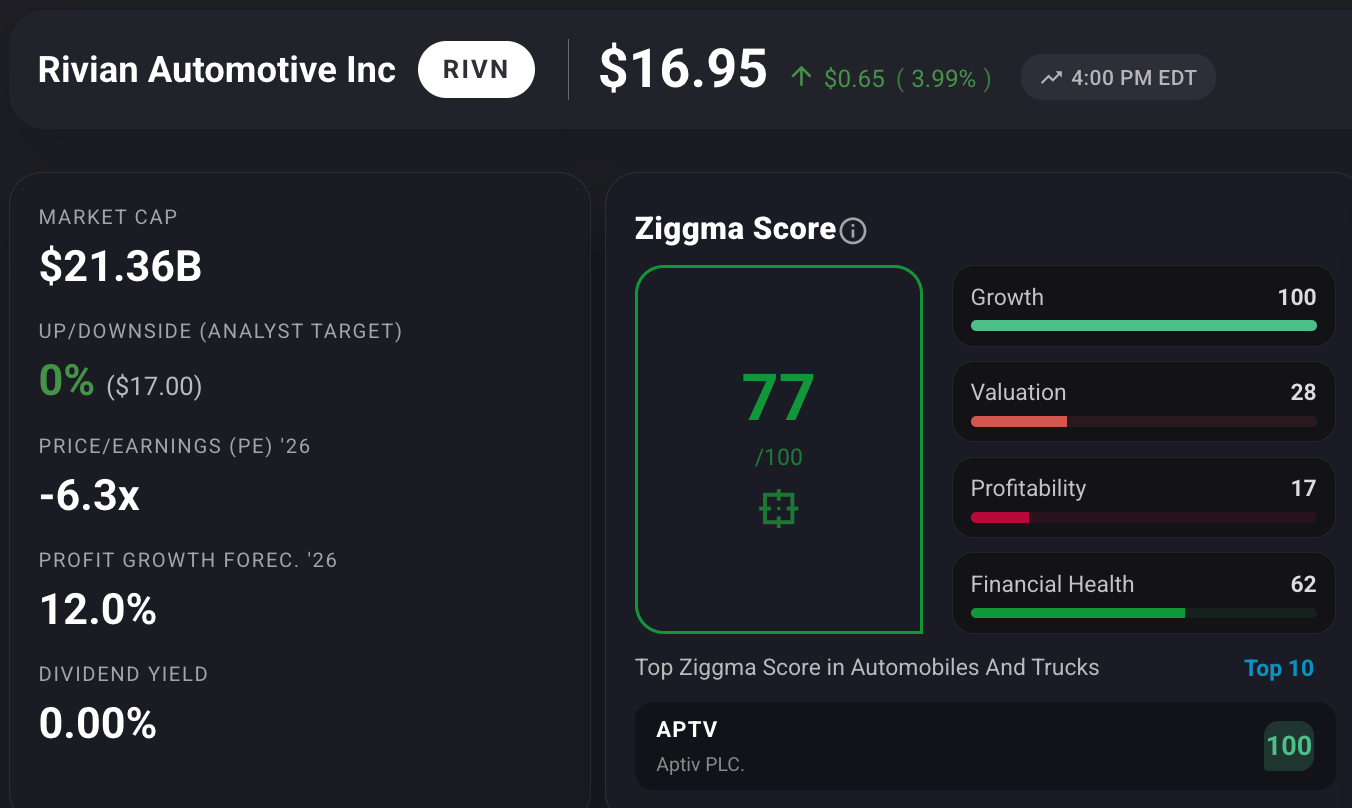The image size is (1352, 808).
Task: Click the $16.95 share price
Action: point(683,69)
